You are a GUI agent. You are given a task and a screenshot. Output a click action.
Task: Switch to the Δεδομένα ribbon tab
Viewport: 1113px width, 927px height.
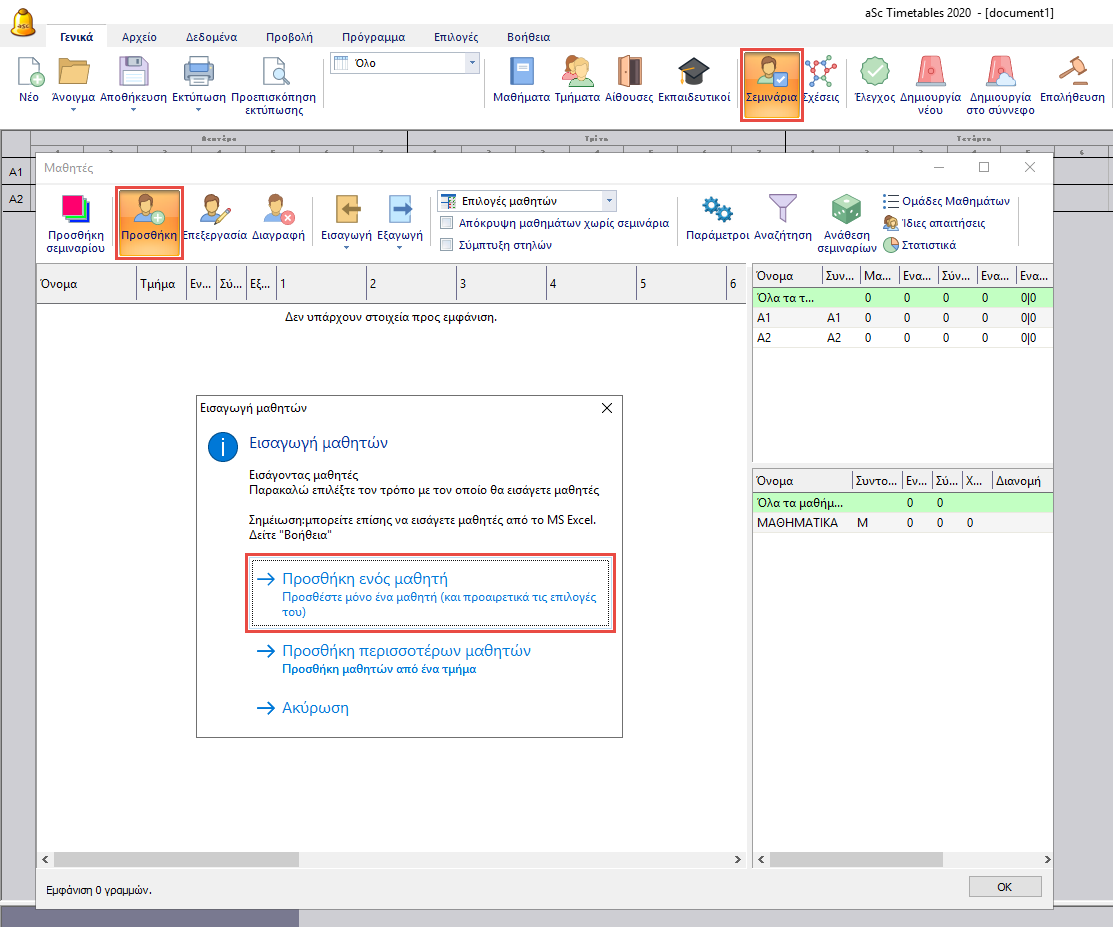click(211, 37)
